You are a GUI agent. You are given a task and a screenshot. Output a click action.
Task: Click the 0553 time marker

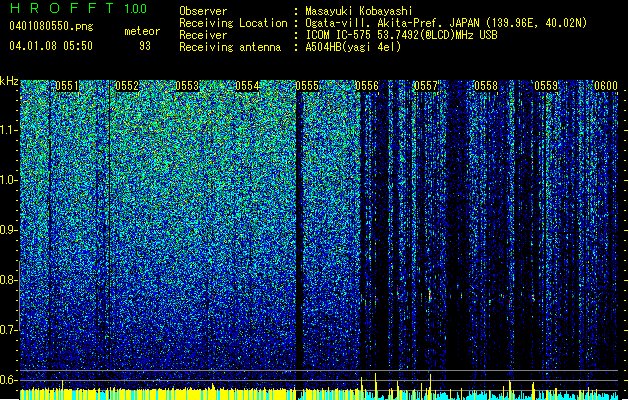tap(187, 86)
